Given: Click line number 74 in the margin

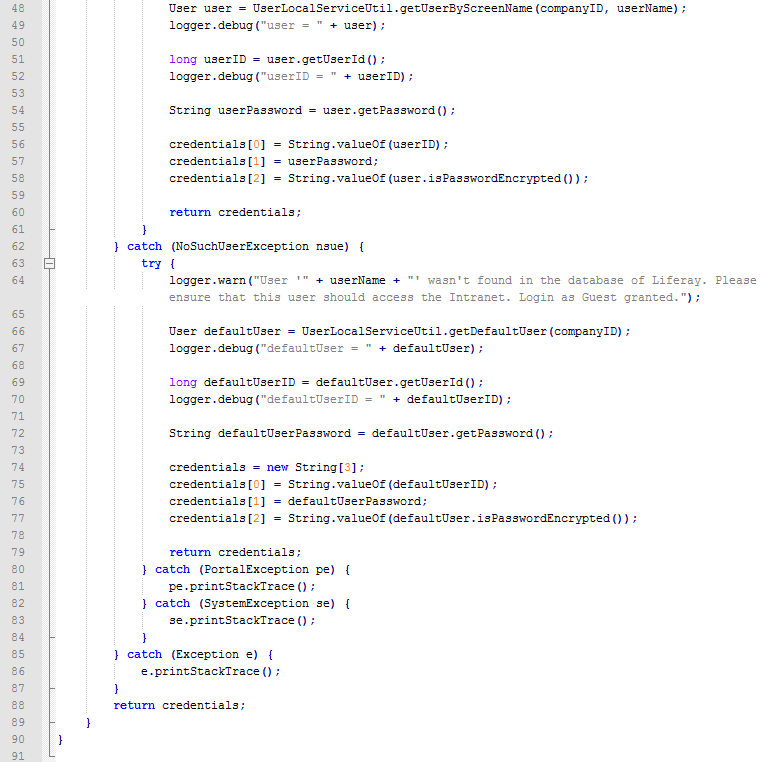Looking at the screenshot, I should 18,467.
